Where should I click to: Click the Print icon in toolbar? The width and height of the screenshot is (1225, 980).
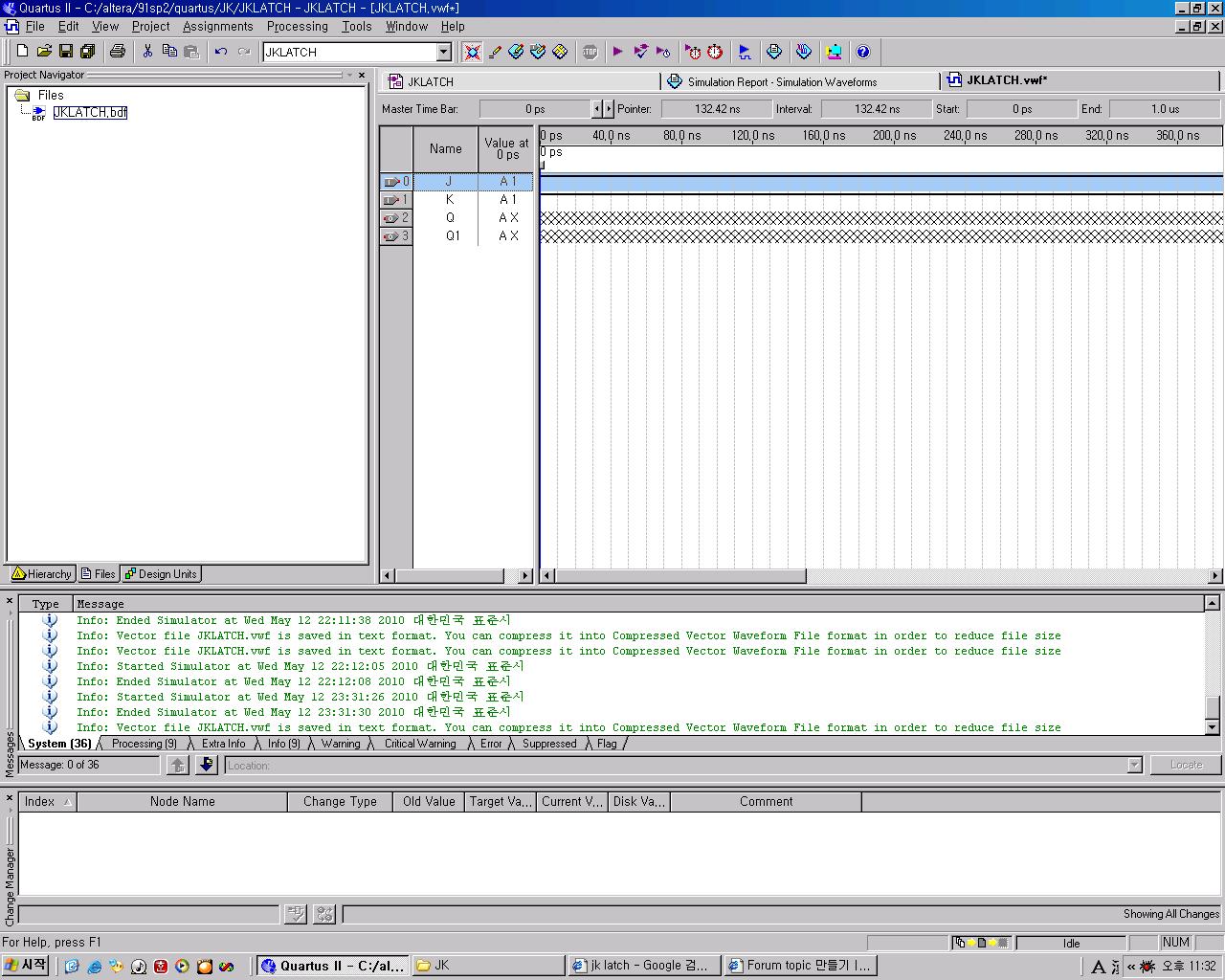pos(117,52)
